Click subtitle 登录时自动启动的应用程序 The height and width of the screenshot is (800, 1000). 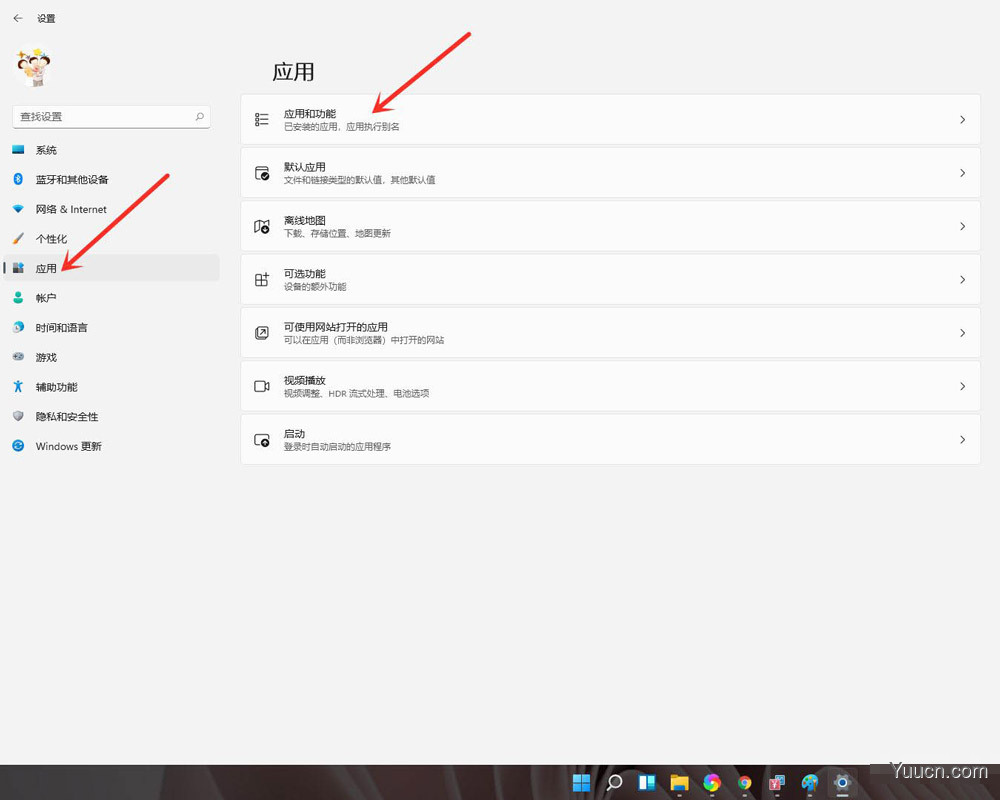click(337, 447)
